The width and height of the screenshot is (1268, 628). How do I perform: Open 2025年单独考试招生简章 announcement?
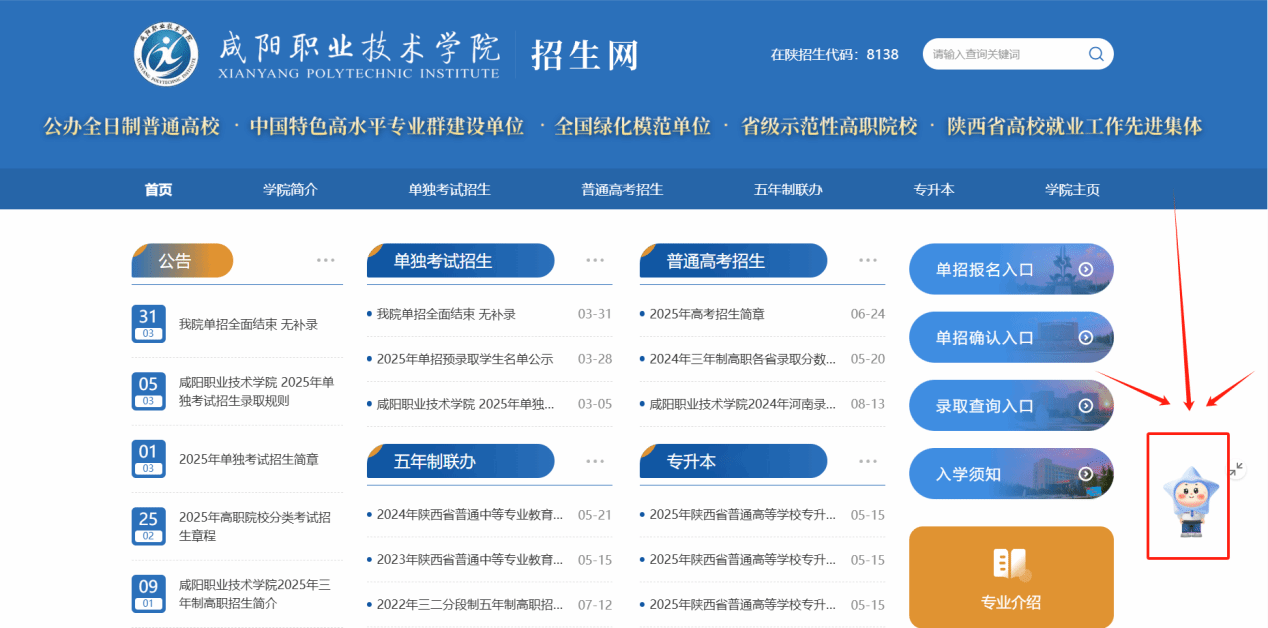(249, 459)
